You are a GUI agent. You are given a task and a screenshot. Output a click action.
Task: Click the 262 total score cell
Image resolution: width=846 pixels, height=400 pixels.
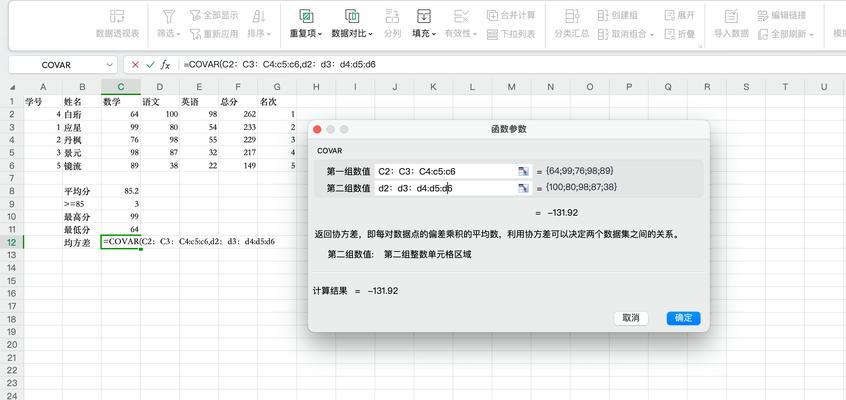[x=238, y=114]
